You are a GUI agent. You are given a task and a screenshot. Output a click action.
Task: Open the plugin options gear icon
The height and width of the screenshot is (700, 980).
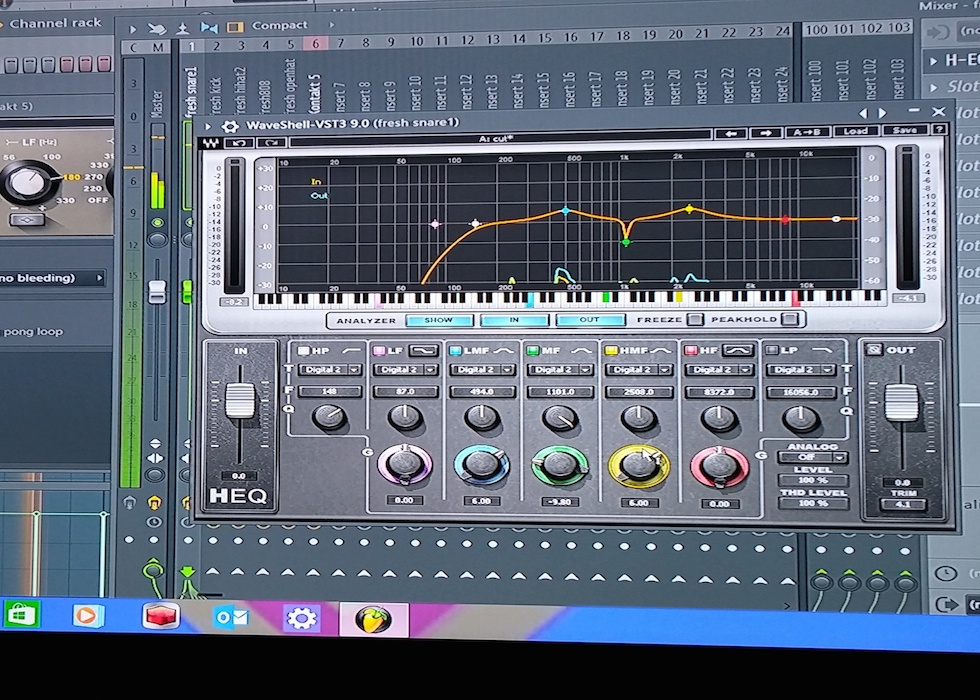tap(230, 126)
